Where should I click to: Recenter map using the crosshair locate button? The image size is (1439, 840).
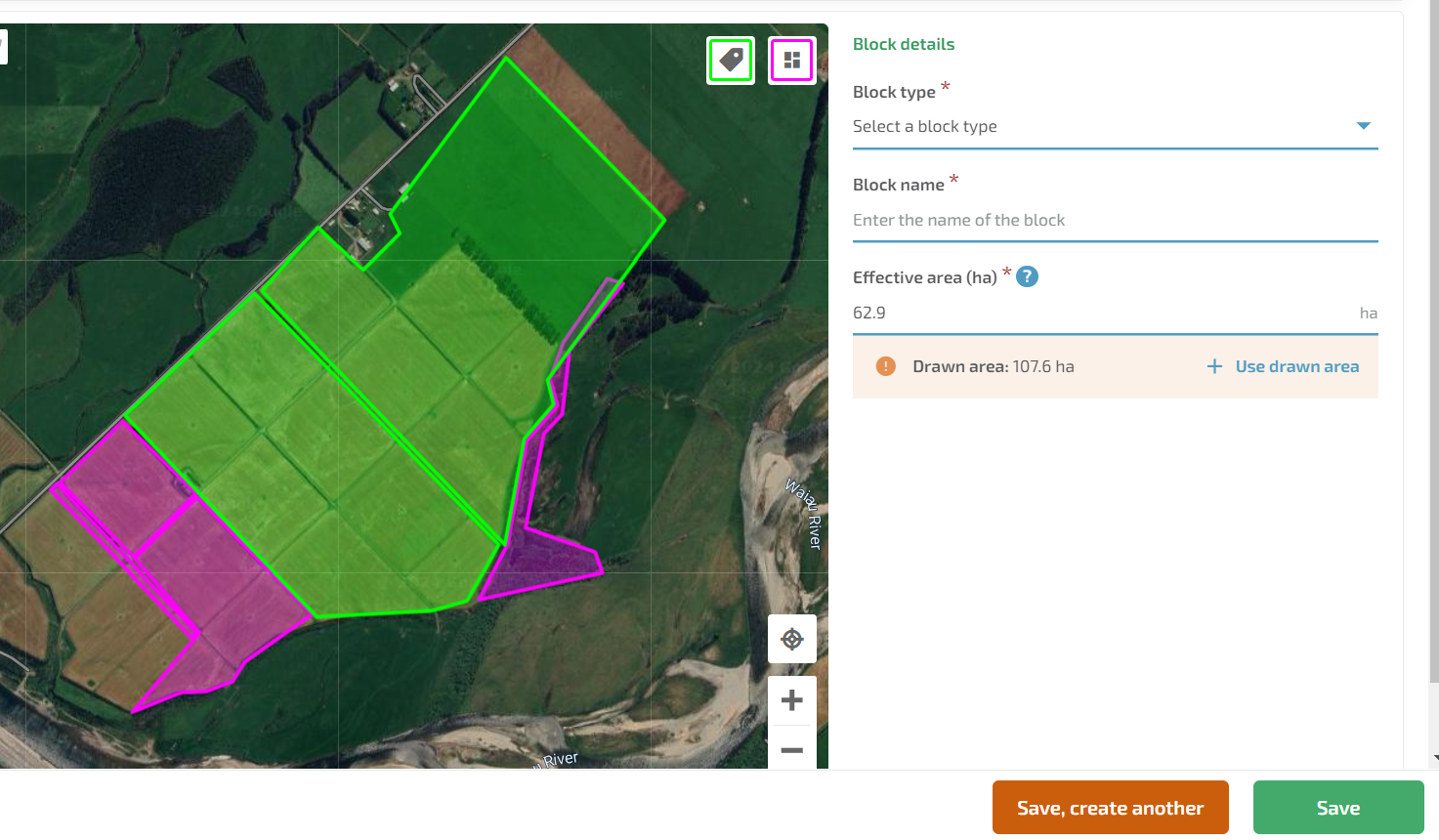click(x=791, y=639)
